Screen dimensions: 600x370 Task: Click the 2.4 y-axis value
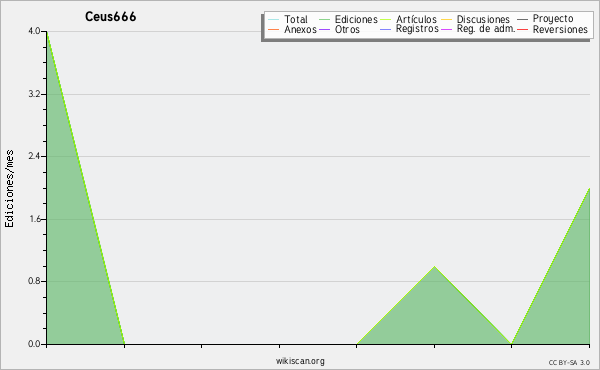click(x=34, y=156)
